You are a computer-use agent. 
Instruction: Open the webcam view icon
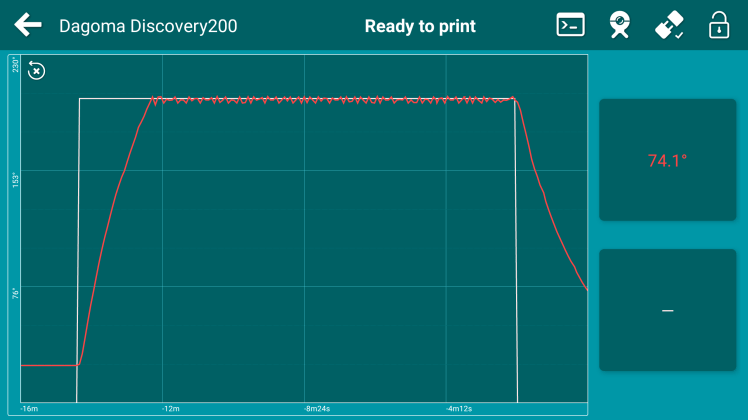tap(620, 26)
